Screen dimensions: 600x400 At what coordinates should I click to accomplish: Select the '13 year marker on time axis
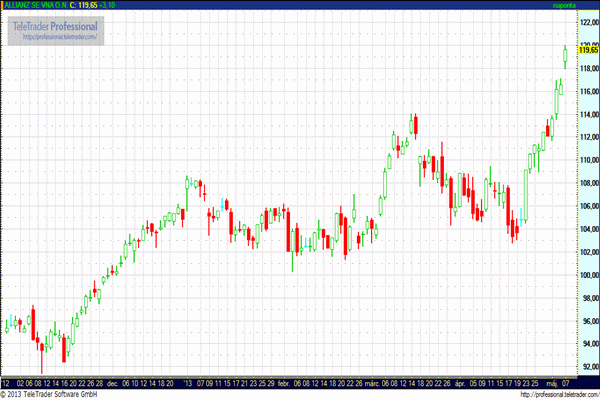point(185,382)
